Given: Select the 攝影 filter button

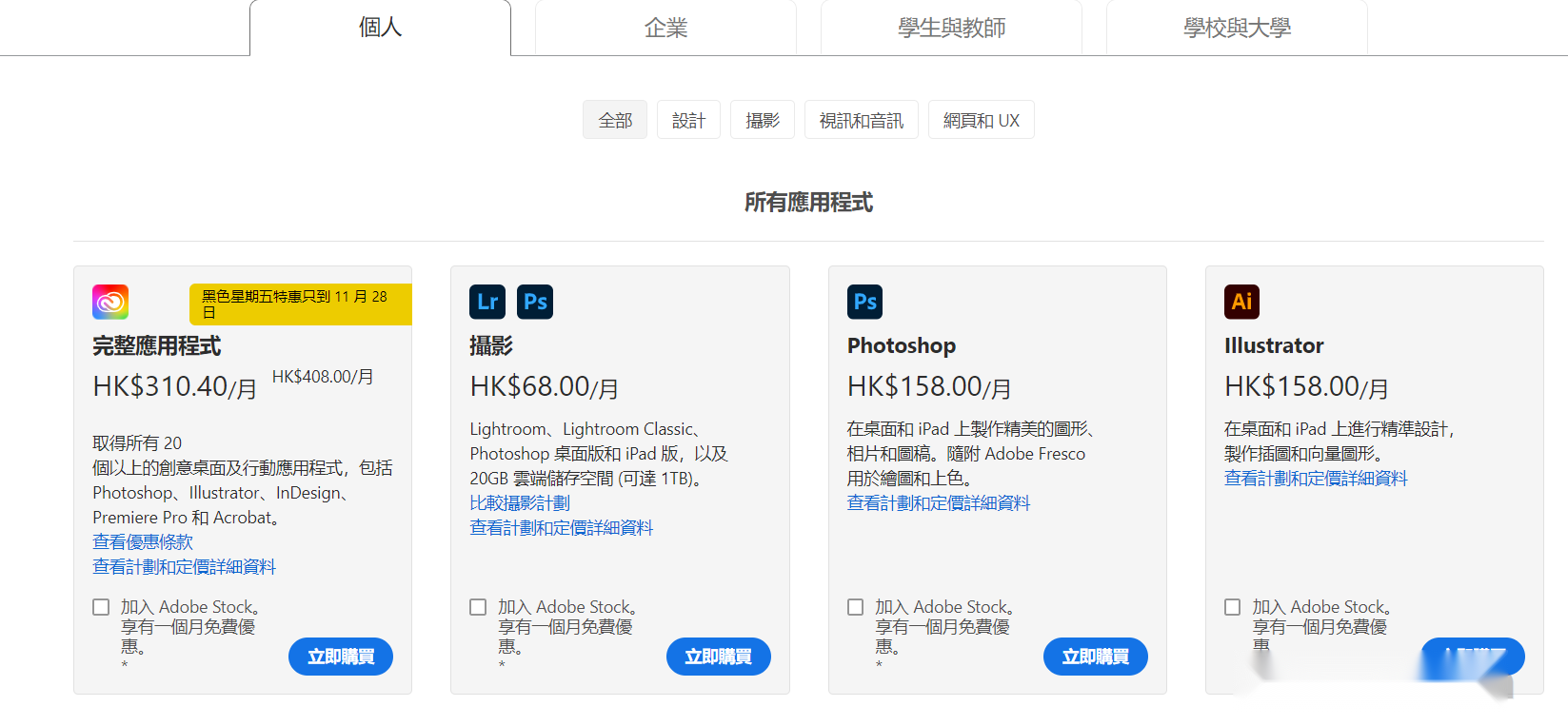Looking at the screenshot, I should 763,120.
